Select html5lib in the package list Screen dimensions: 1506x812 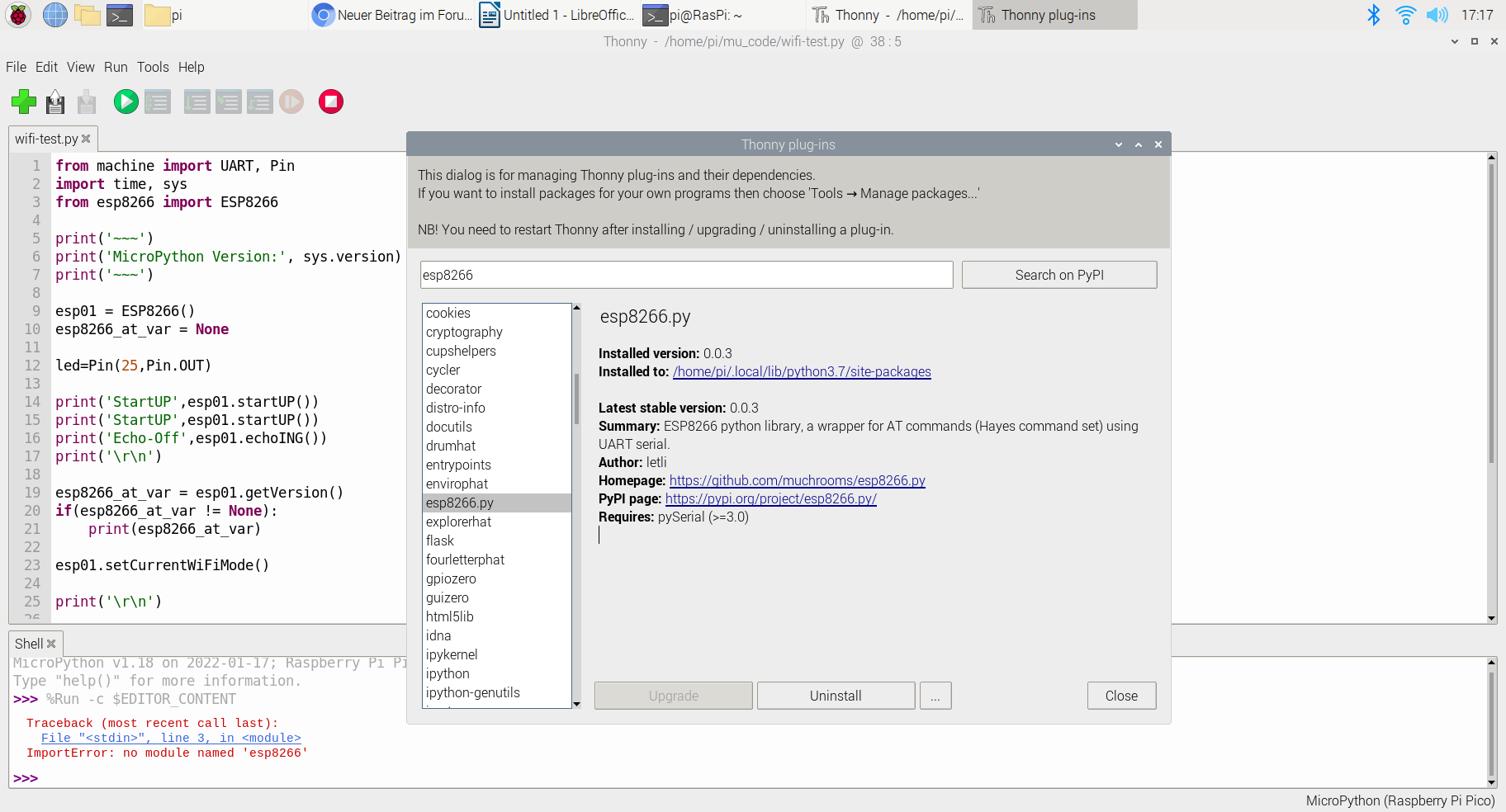tap(496, 616)
